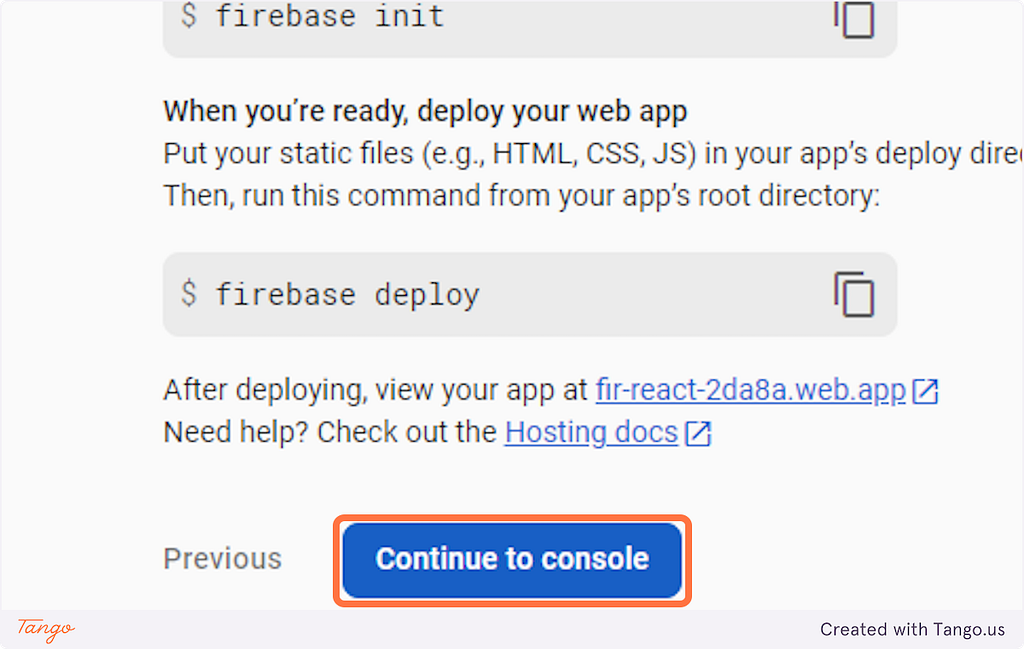The image size is (1024, 649).
Task: Click empty area of firebase deploy code box
Action: (653, 294)
